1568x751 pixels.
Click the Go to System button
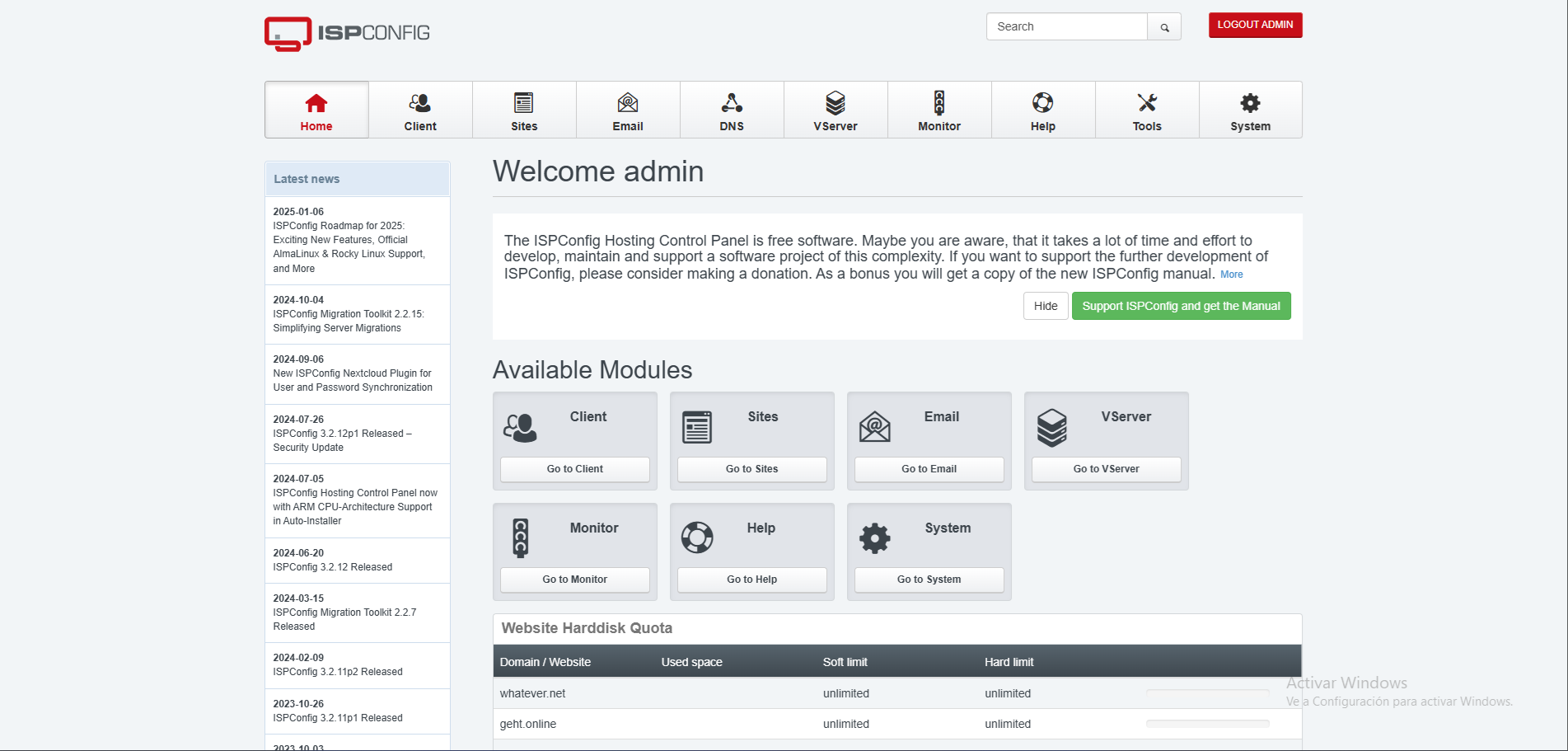point(929,580)
